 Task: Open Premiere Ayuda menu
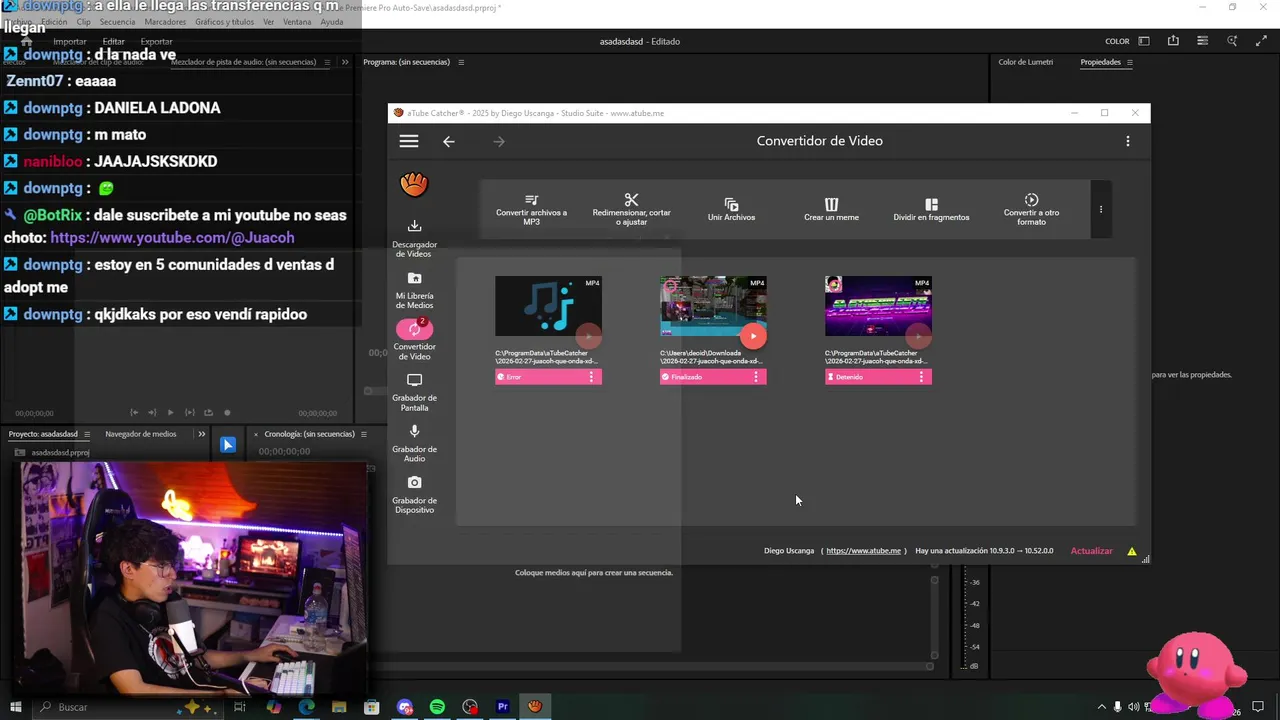coord(331,22)
